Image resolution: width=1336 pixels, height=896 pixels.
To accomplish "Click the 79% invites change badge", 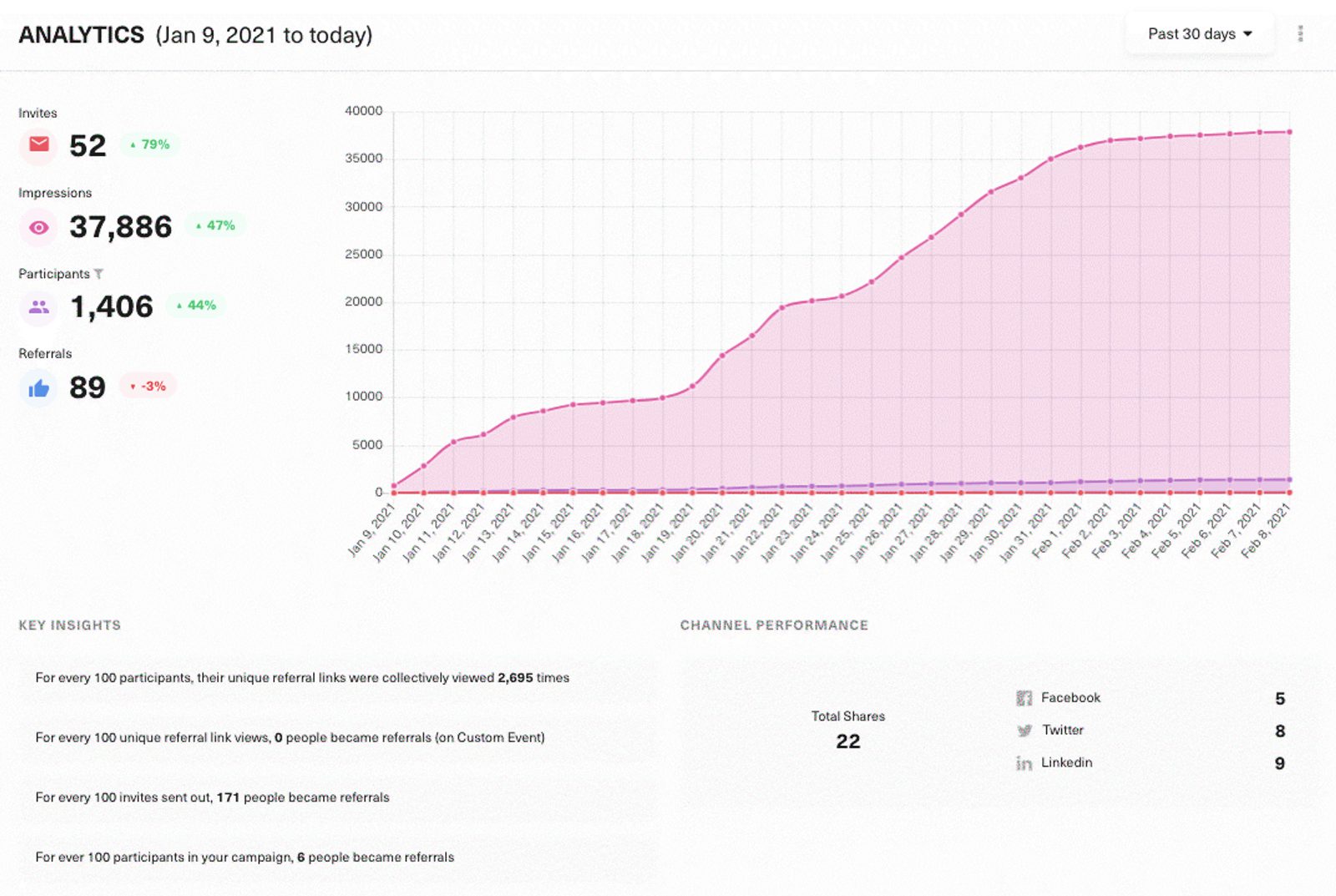I will click(150, 144).
